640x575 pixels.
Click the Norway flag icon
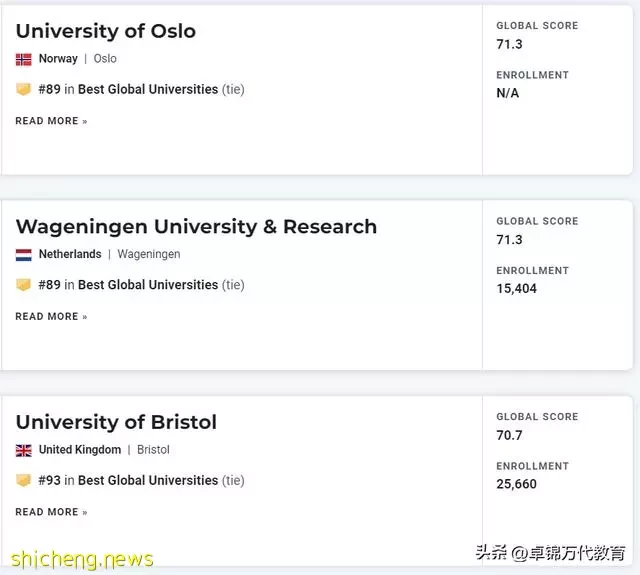(x=23, y=60)
